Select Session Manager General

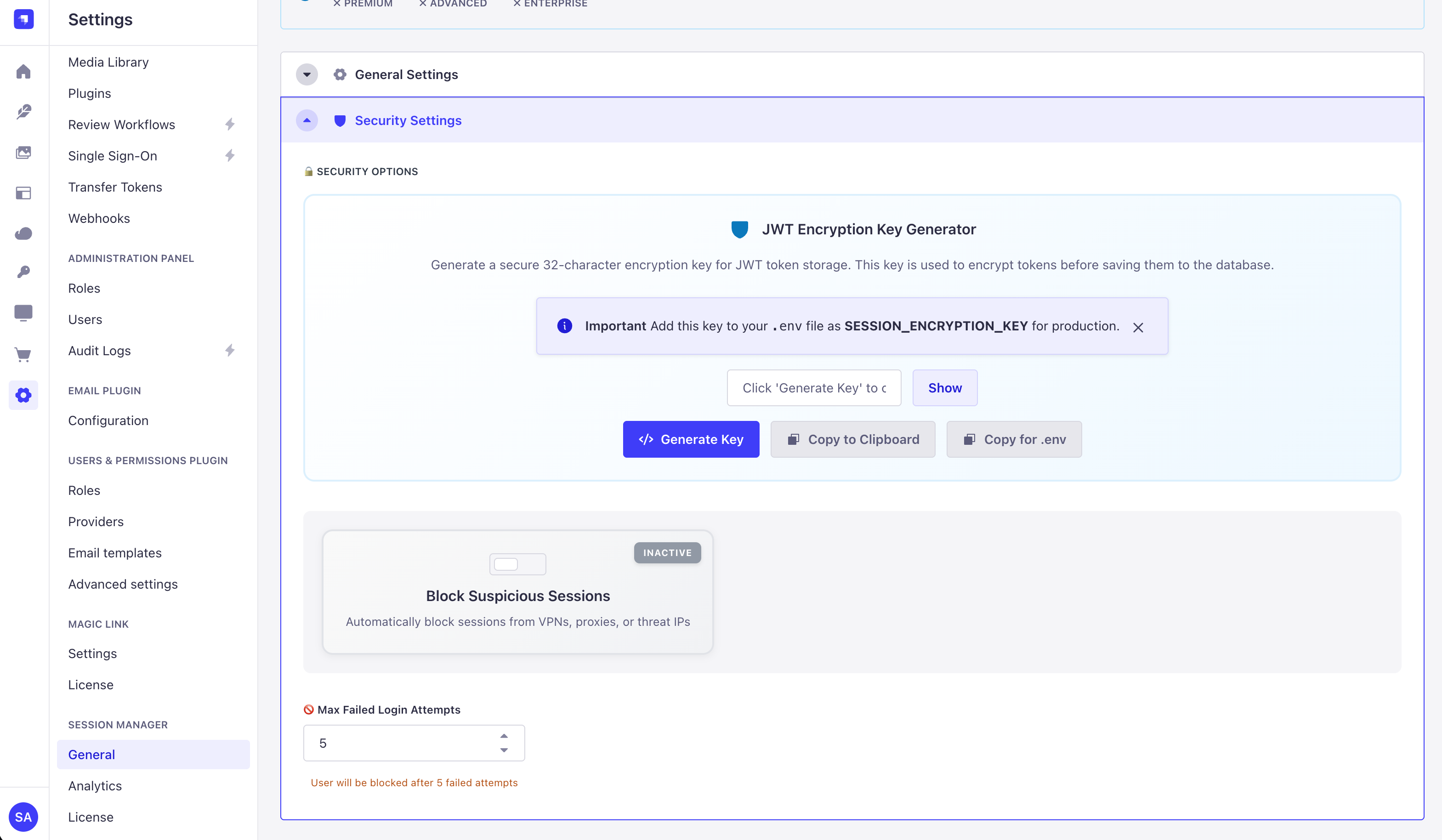[x=153, y=754]
